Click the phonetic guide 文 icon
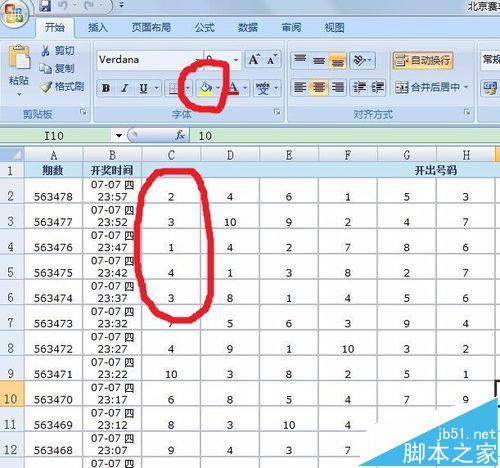500x468 pixels. (x=263, y=88)
